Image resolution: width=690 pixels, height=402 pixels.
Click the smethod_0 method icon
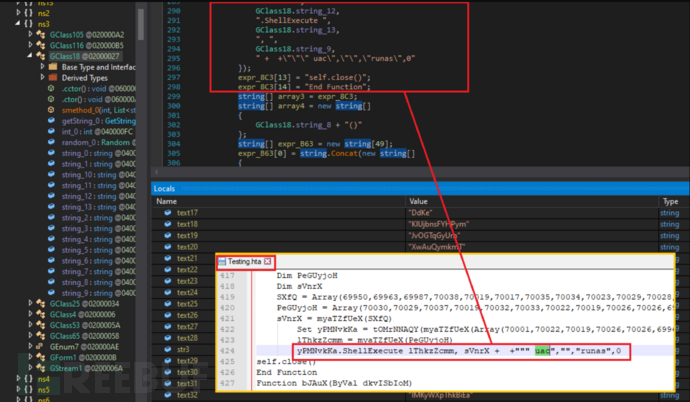click(x=51, y=110)
